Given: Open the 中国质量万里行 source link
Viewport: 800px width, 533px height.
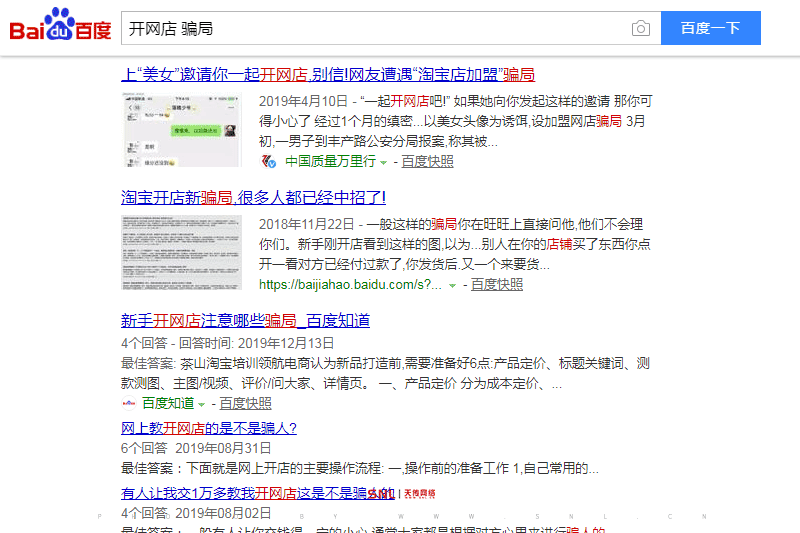Looking at the screenshot, I should pyautogui.click(x=330, y=162).
